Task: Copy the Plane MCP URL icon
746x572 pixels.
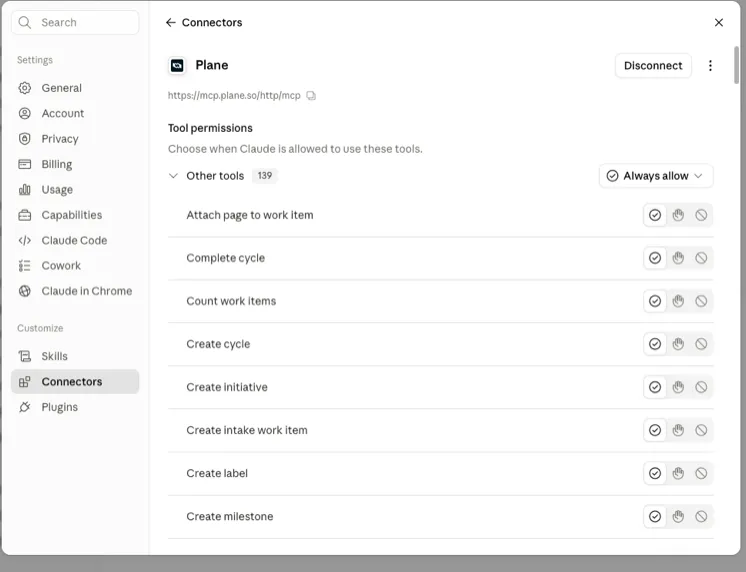Action: (311, 96)
